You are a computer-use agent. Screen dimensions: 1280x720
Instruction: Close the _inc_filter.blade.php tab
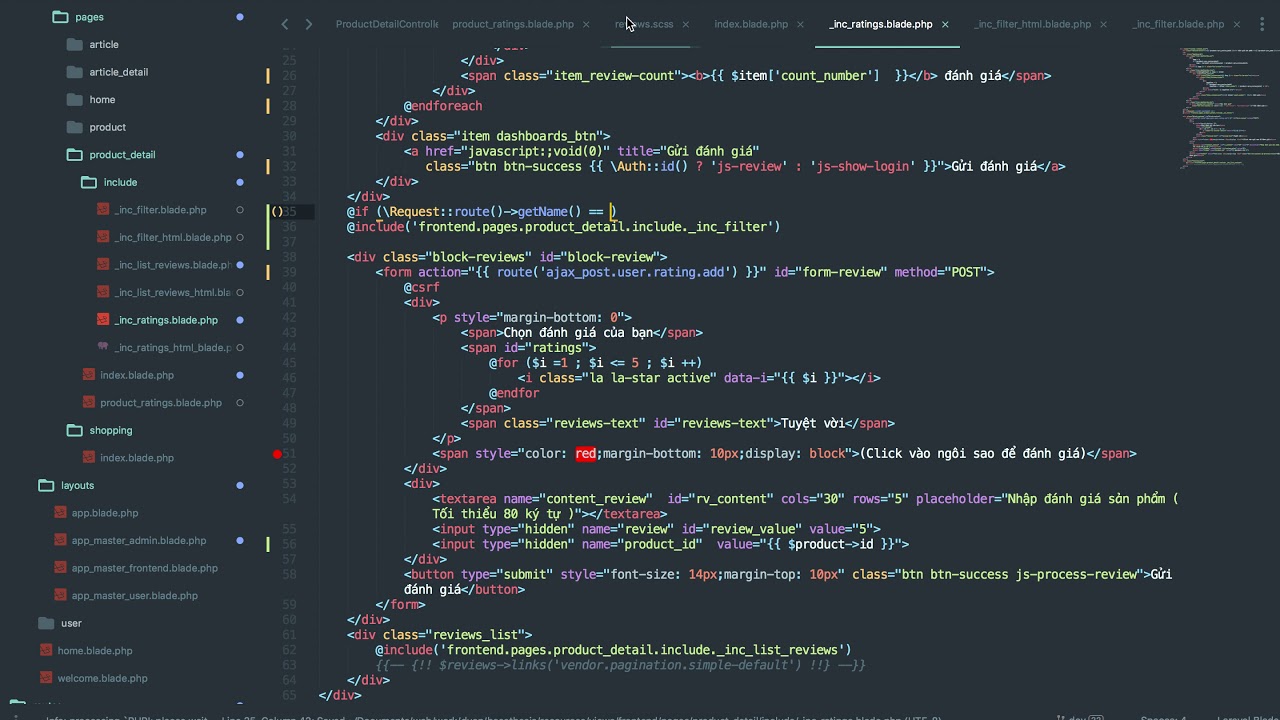(1236, 24)
